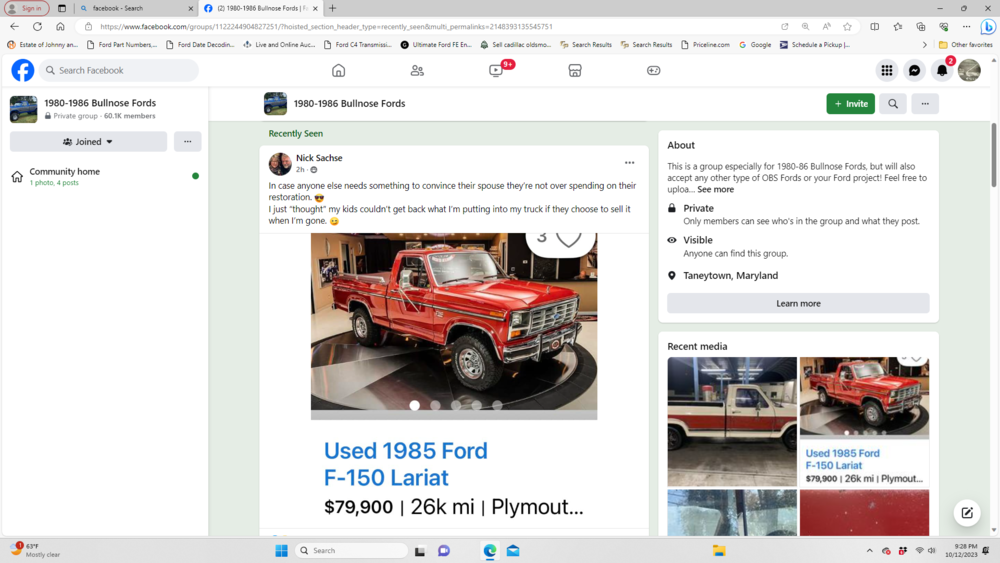Open Messenger chat icon
1000x563 pixels.
tap(915, 70)
